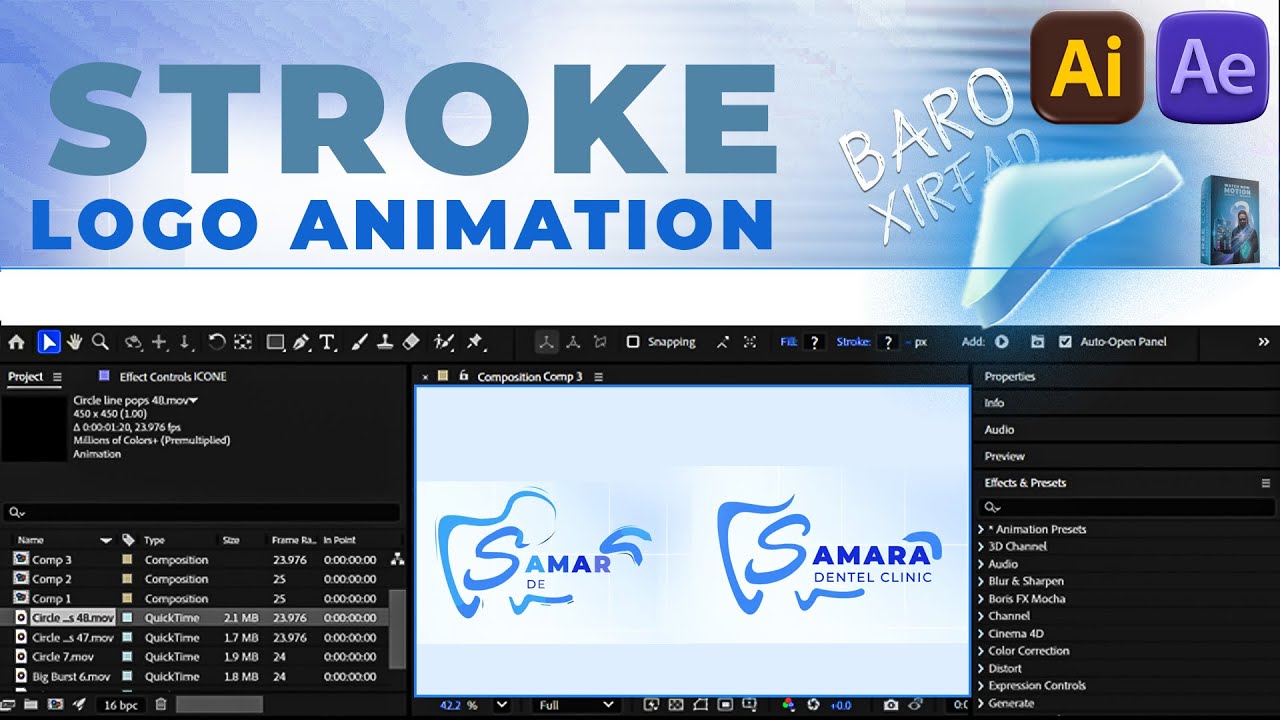Select the Rotation tool
The width and height of the screenshot is (1280, 720).
(216, 342)
